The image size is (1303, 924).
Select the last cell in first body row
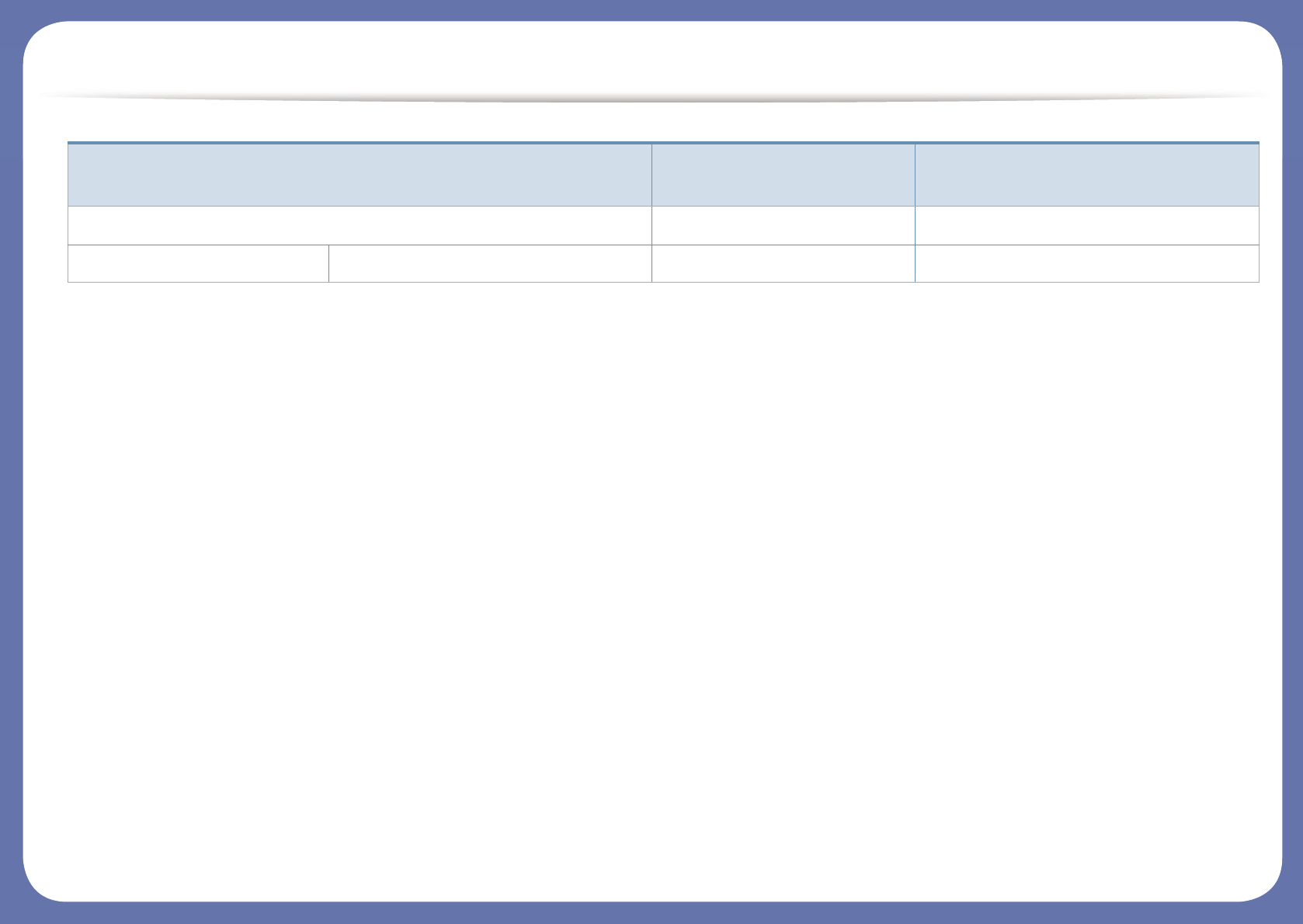[1087, 225]
